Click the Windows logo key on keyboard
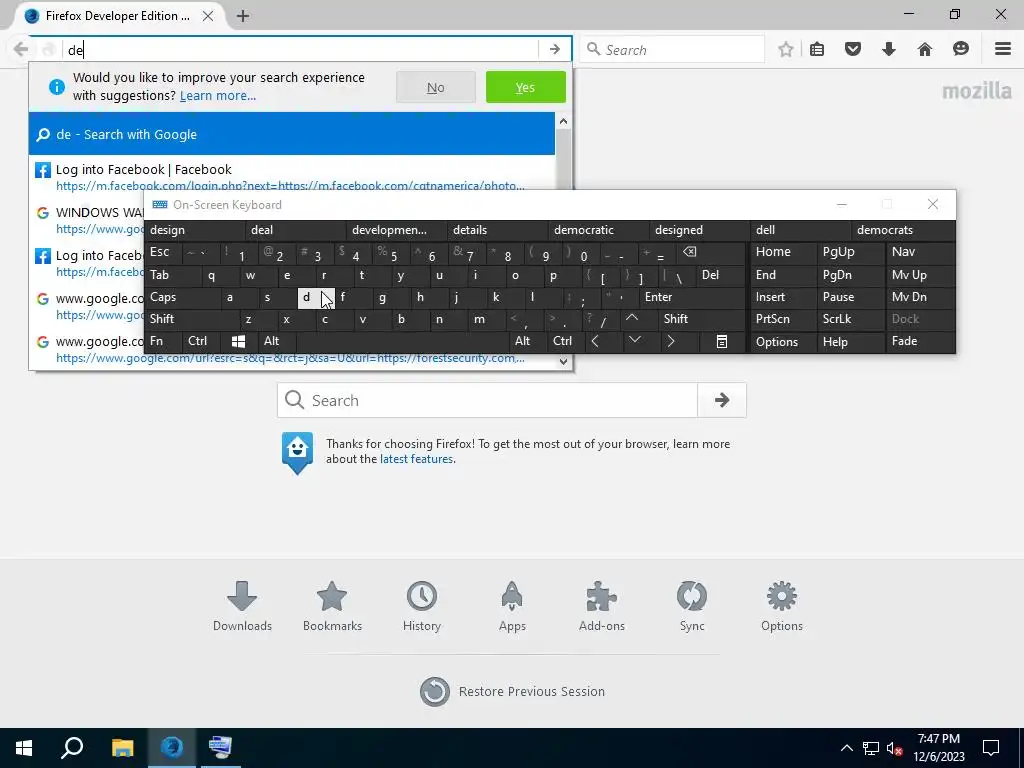 tap(238, 342)
